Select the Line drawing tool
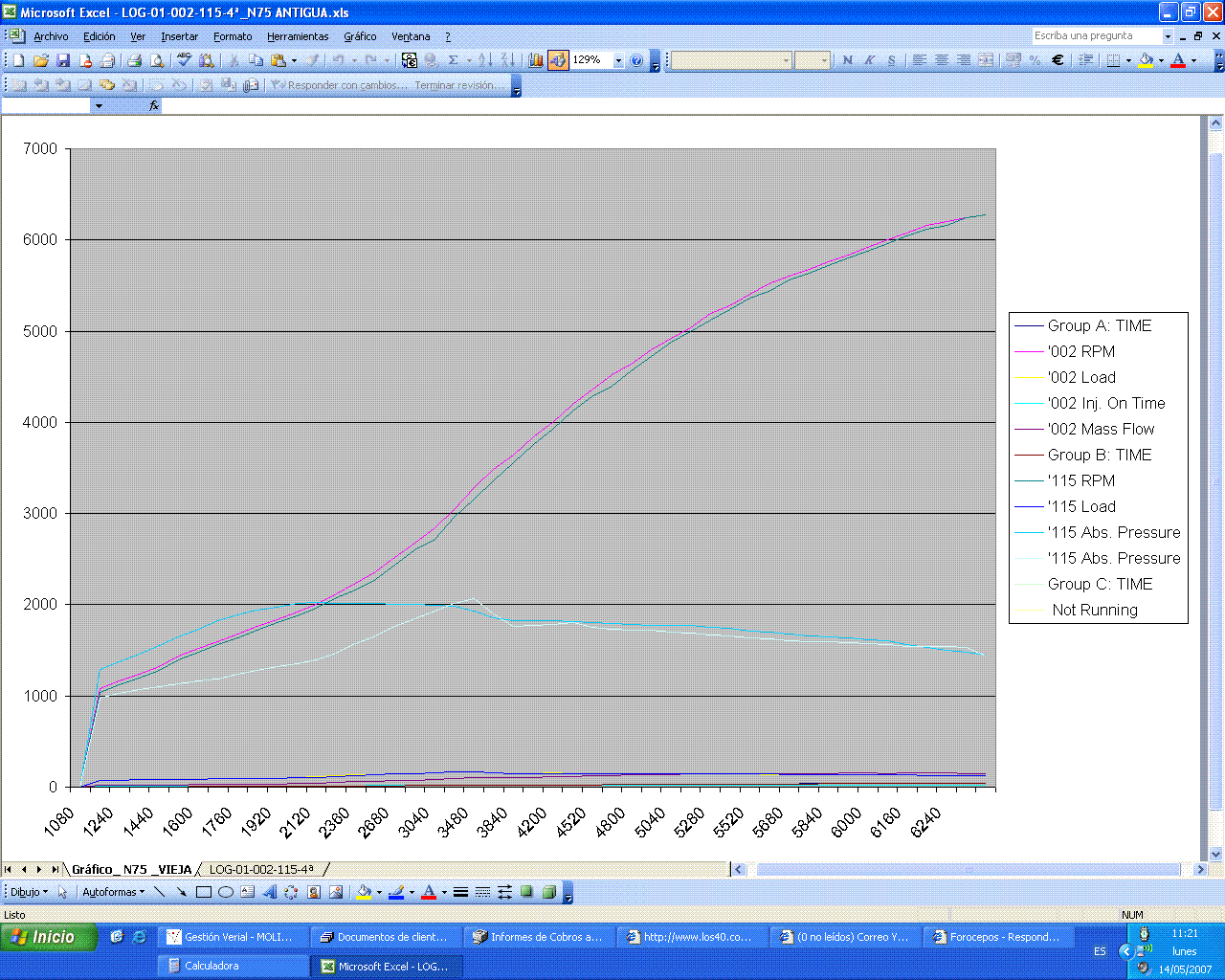1225x980 pixels. tap(159, 892)
